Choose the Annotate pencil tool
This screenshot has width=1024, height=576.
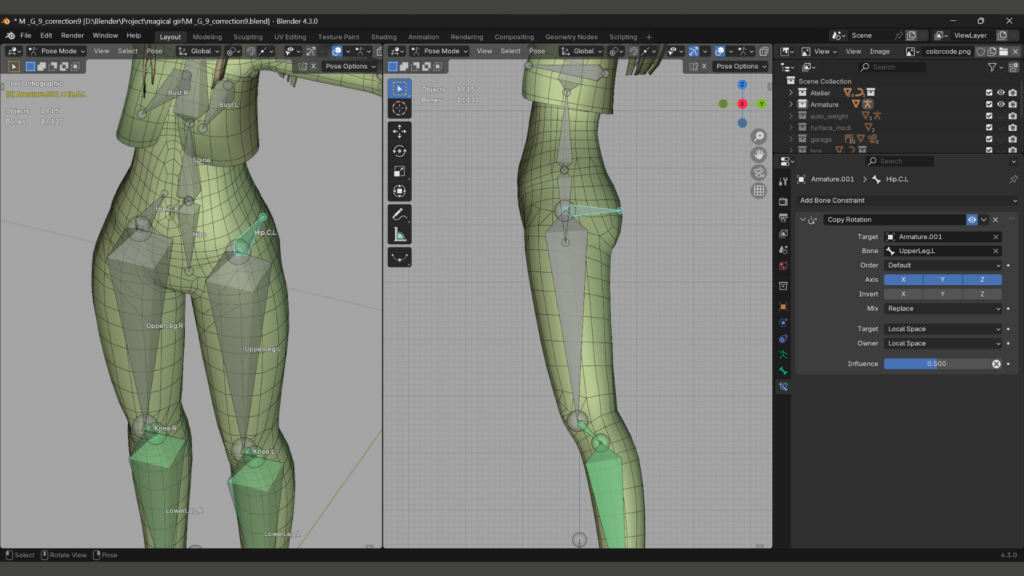[399, 214]
